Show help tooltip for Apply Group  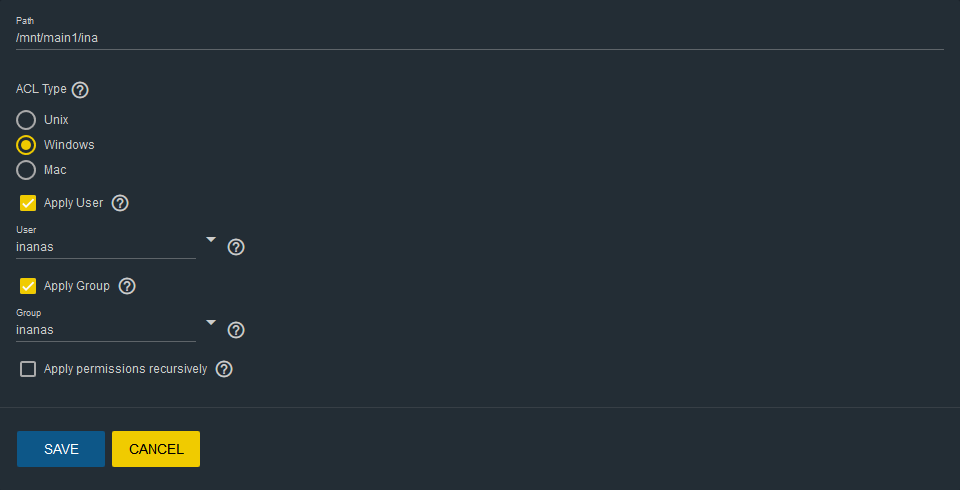127,286
